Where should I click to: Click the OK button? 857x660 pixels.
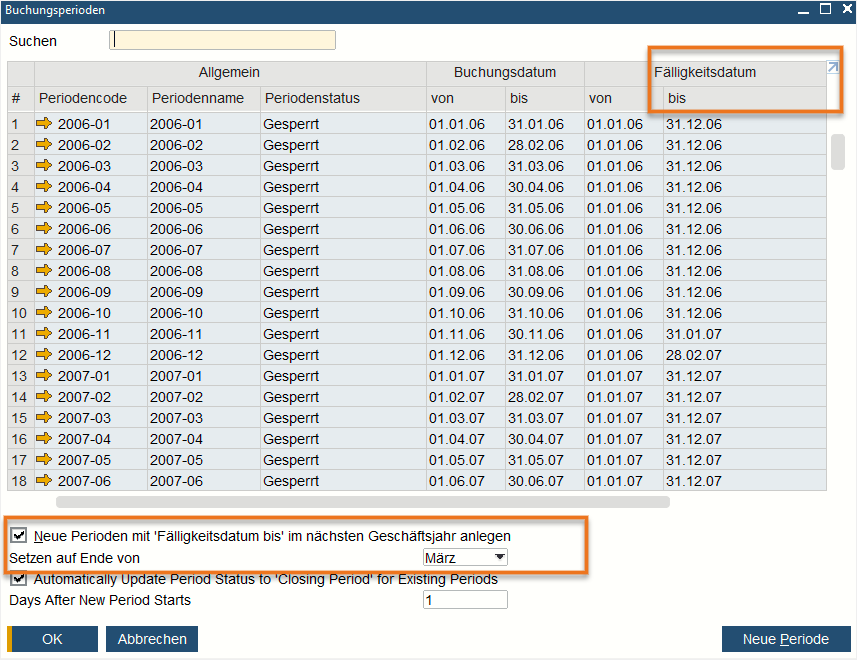(52, 639)
